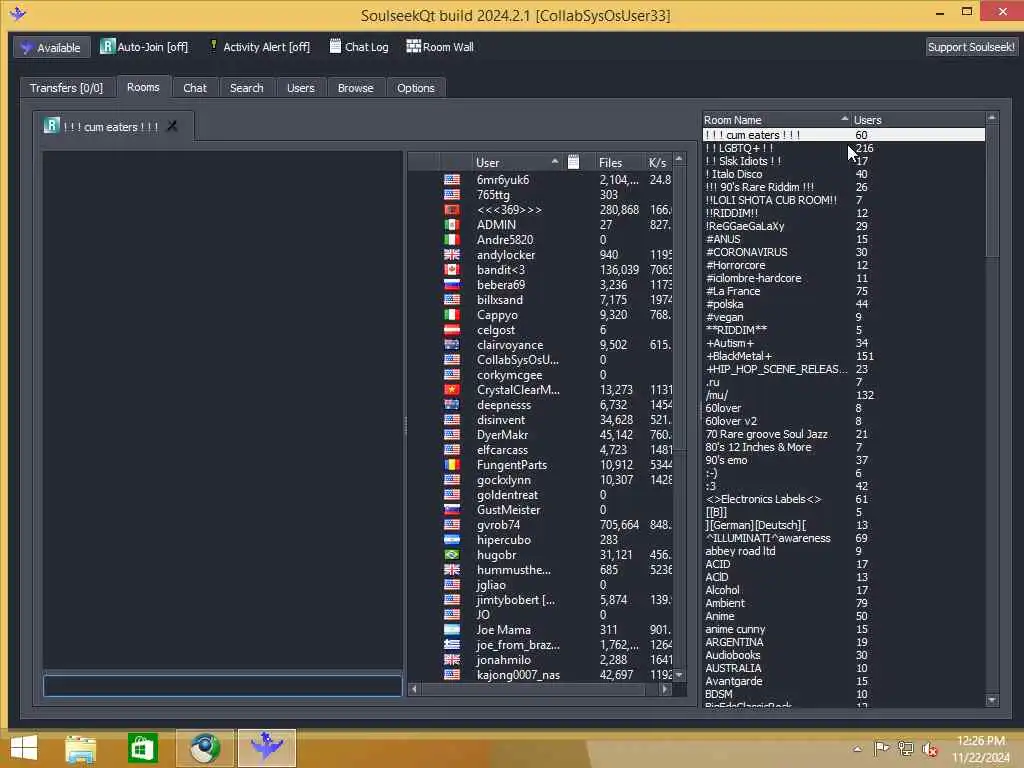Viewport: 1024px width, 768px height.
Task: Sort user list by User column
Action: coord(516,162)
